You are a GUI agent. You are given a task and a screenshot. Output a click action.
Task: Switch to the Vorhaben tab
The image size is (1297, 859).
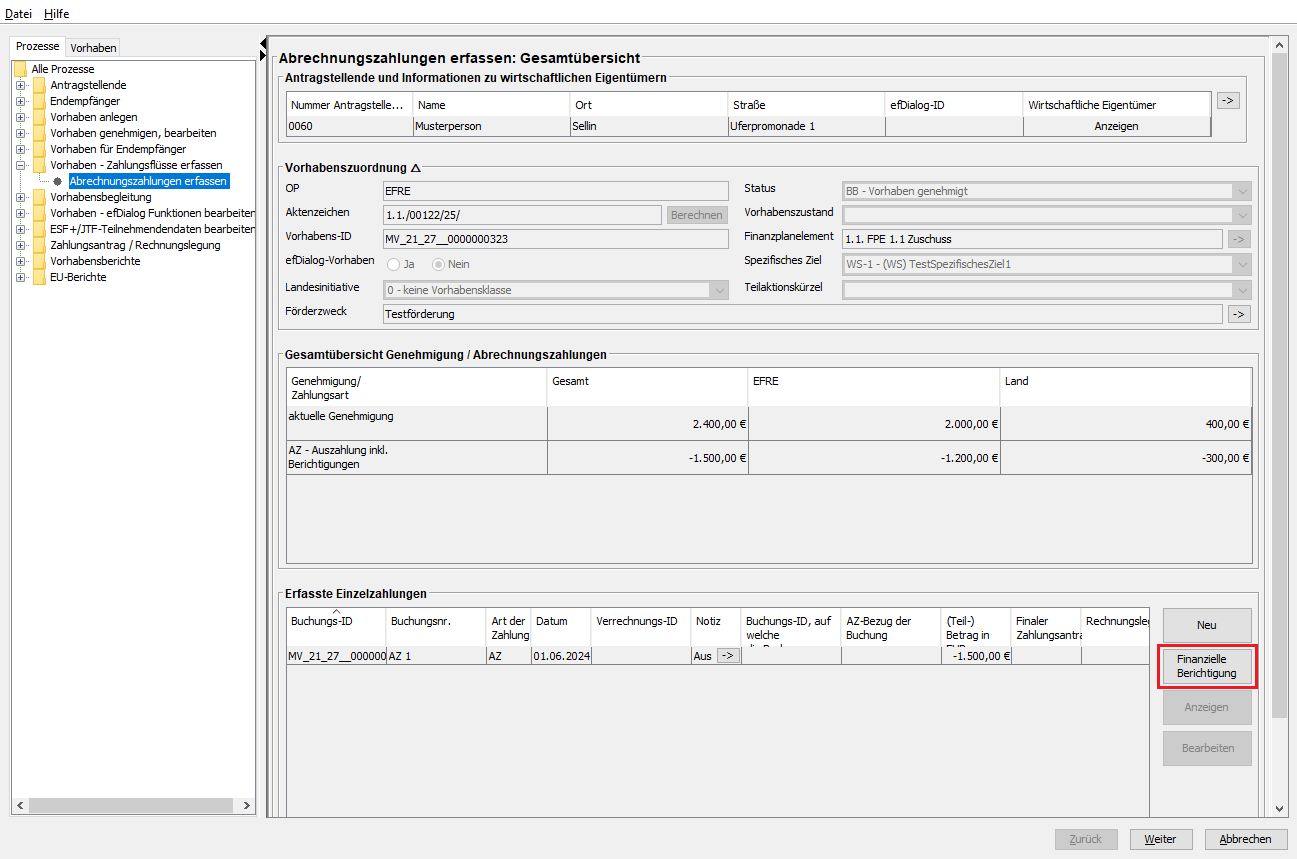click(93, 48)
